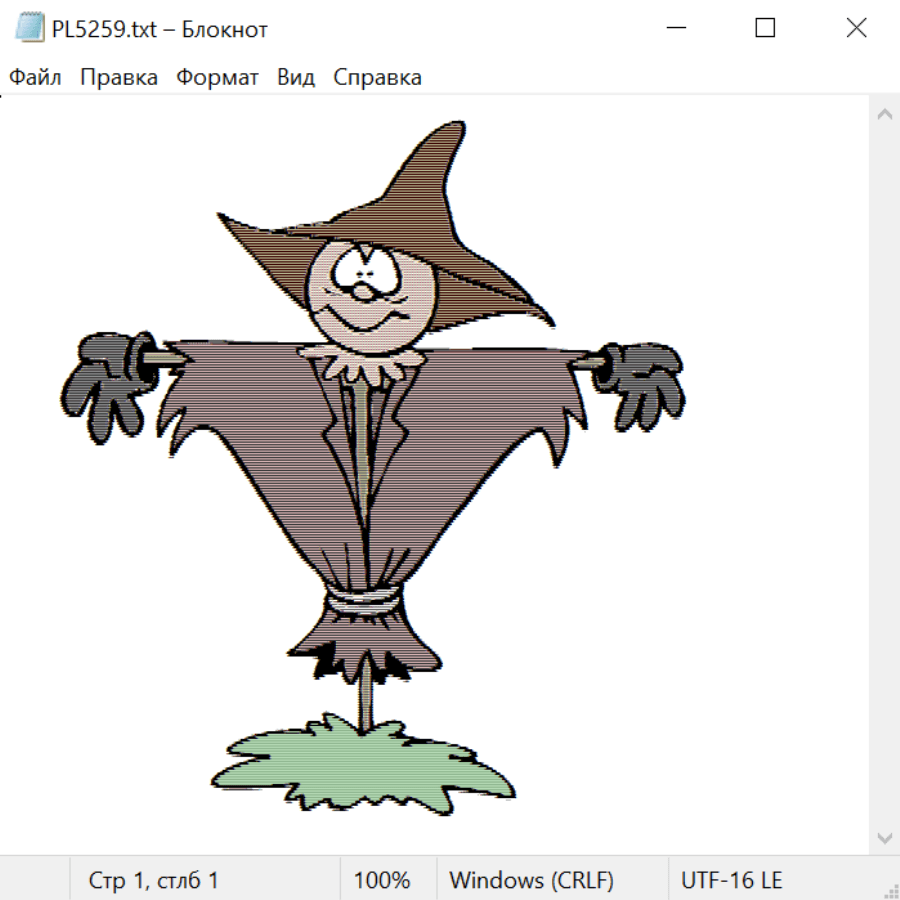Click the UTF-16 LE encoding indicator

731,881
